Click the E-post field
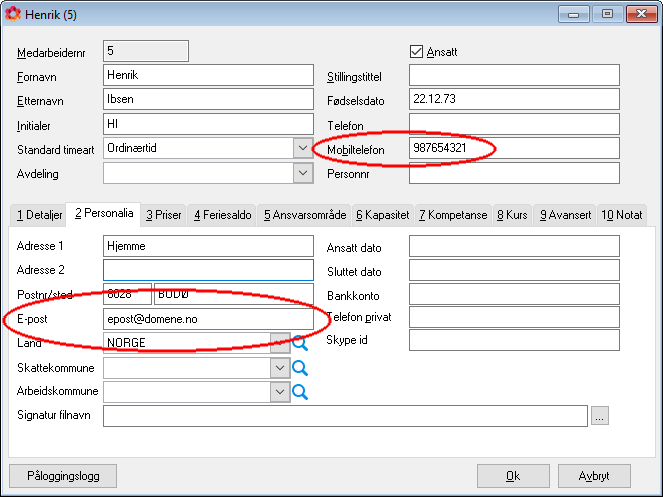Image resolution: width=663 pixels, height=497 pixels. click(x=208, y=319)
